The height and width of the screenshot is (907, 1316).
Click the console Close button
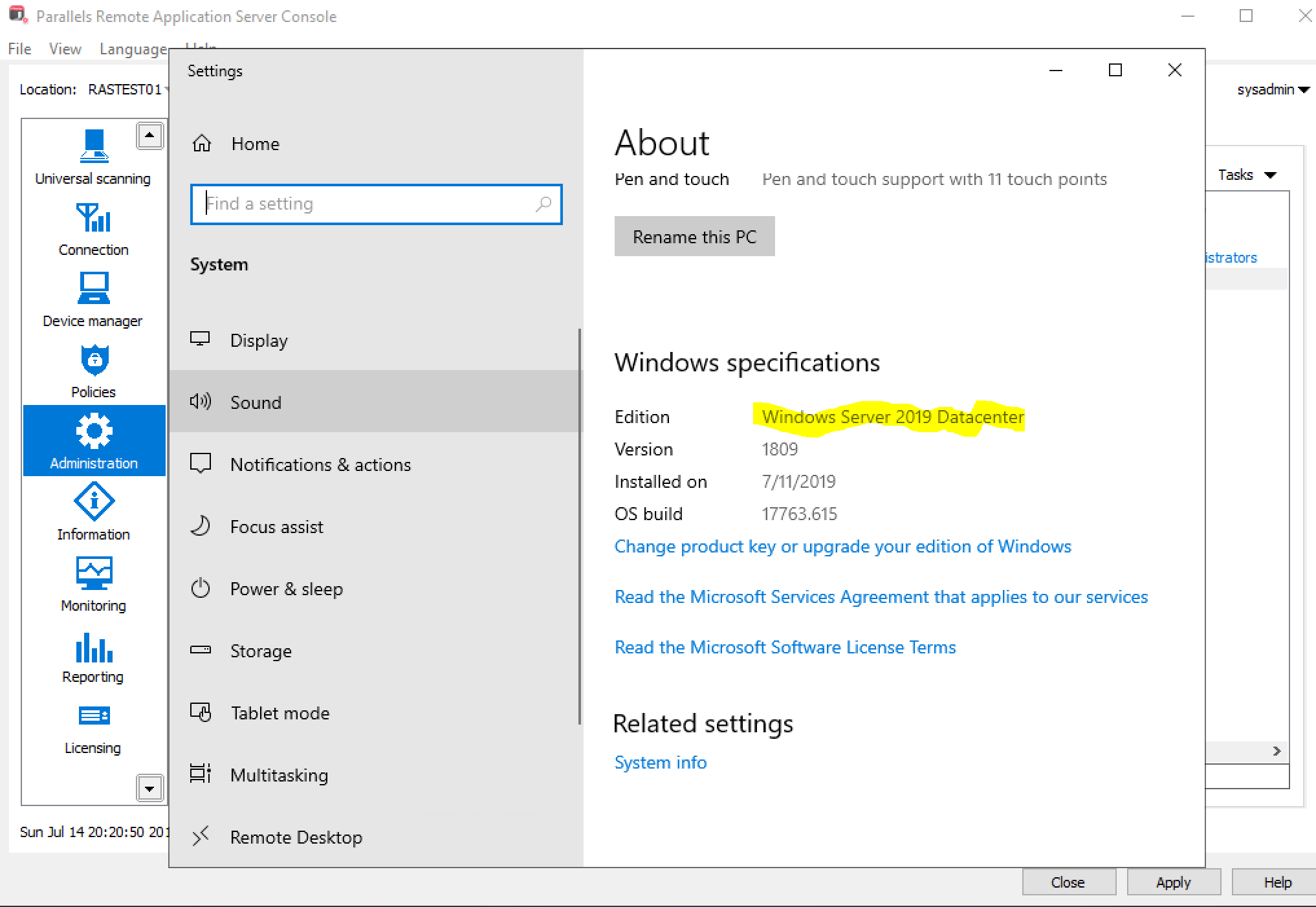(1068, 882)
